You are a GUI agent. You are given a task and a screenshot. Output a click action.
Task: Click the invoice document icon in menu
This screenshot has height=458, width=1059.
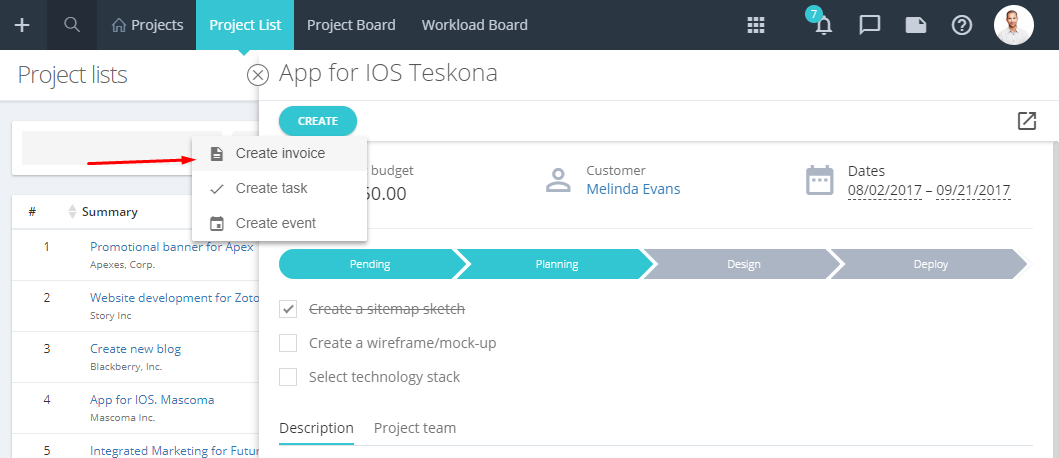[216, 153]
